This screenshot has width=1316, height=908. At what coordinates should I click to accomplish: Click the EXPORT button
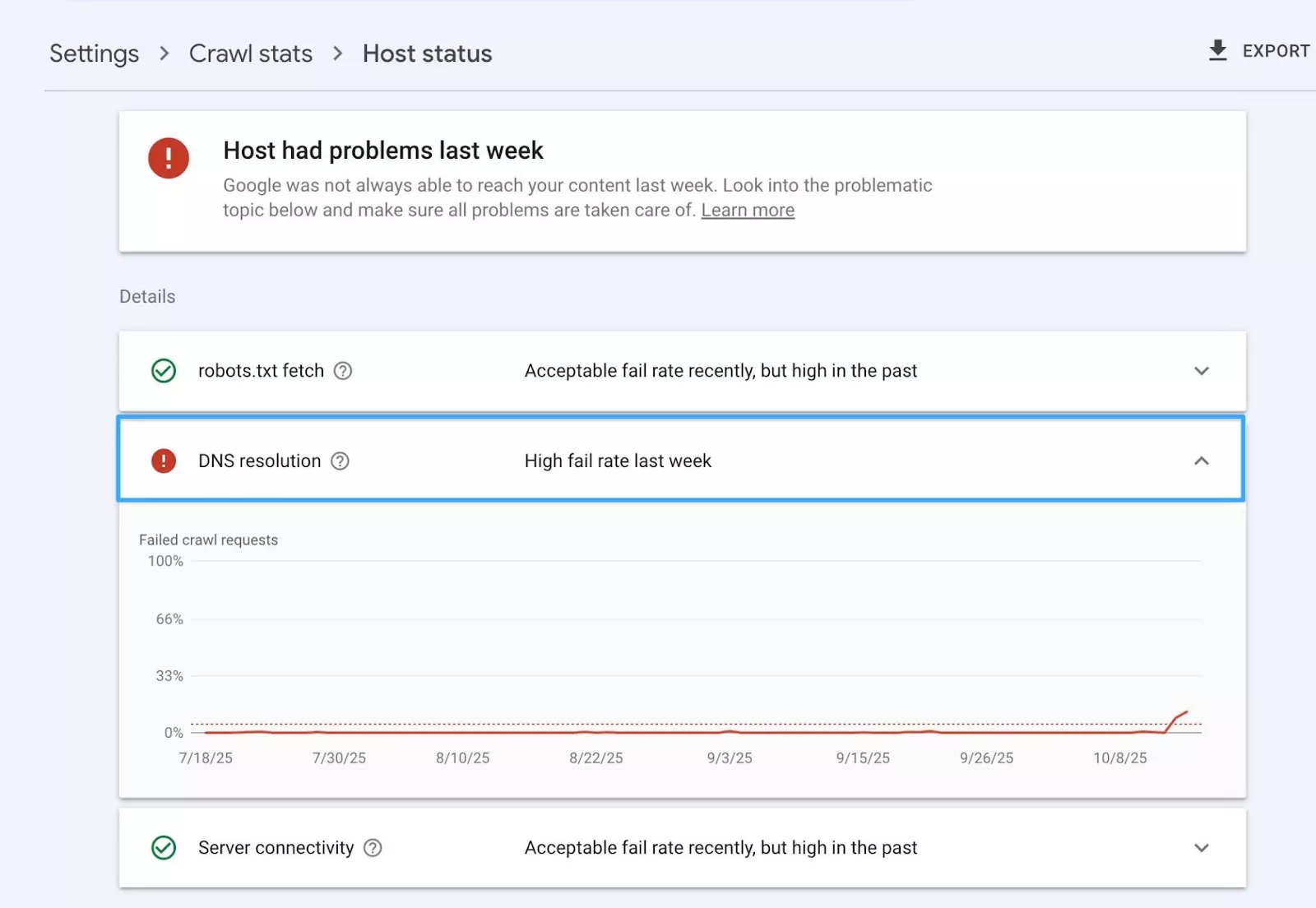[x=1275, y=50]
